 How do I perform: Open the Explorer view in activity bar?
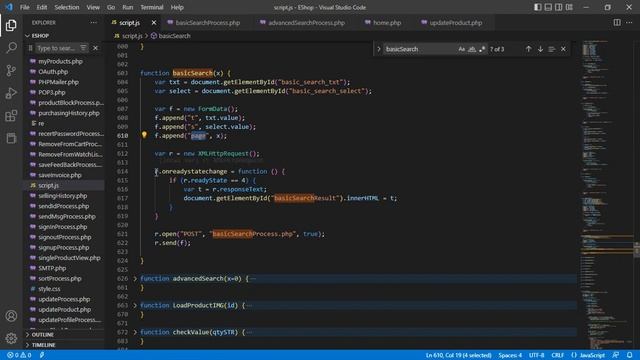coord(11,25)
